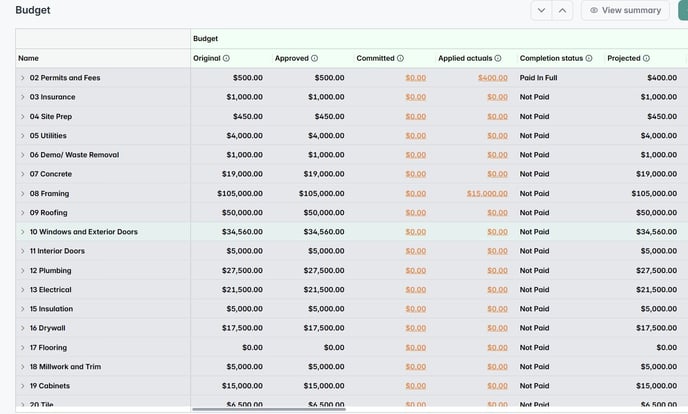Click the horizontal scrollbar under the table
The width and height of the screenshot is (688, 414).
click(269, 410)
